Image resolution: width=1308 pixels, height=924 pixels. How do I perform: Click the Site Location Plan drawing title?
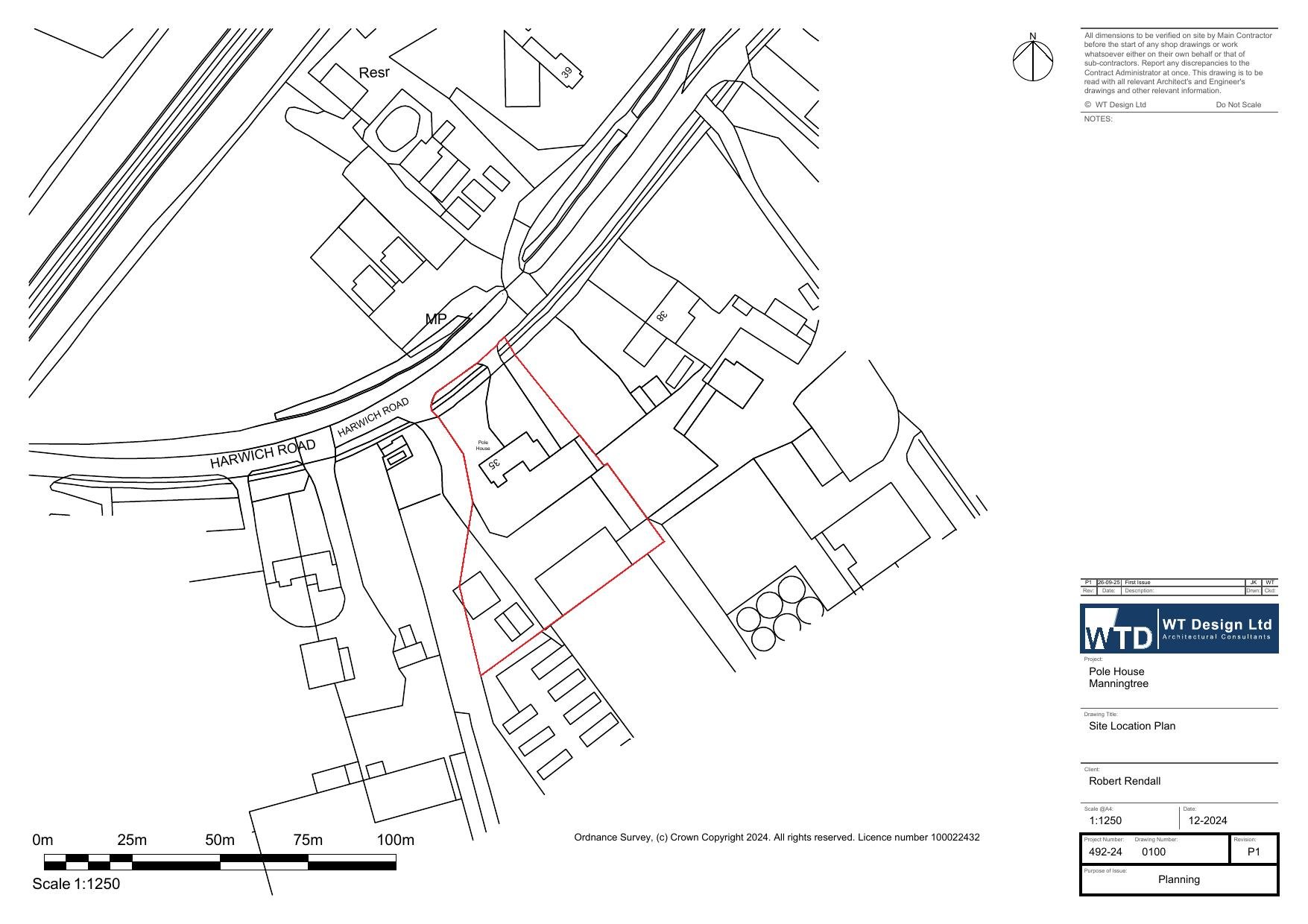point(1131,726)
